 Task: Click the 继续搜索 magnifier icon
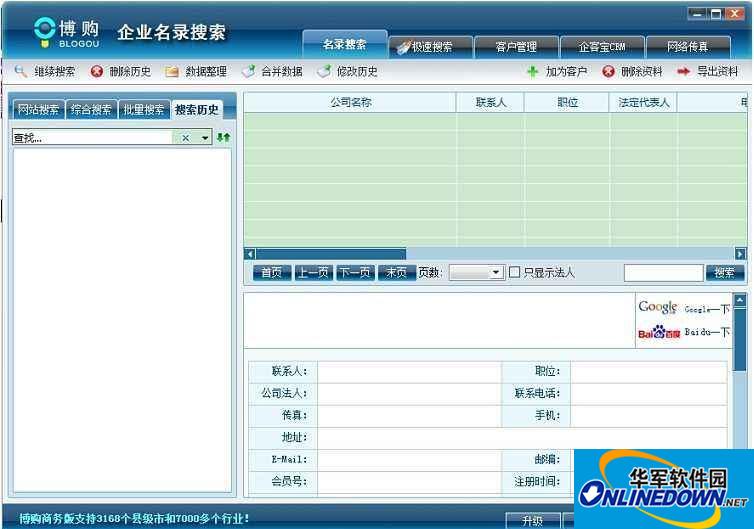(21, 72)
